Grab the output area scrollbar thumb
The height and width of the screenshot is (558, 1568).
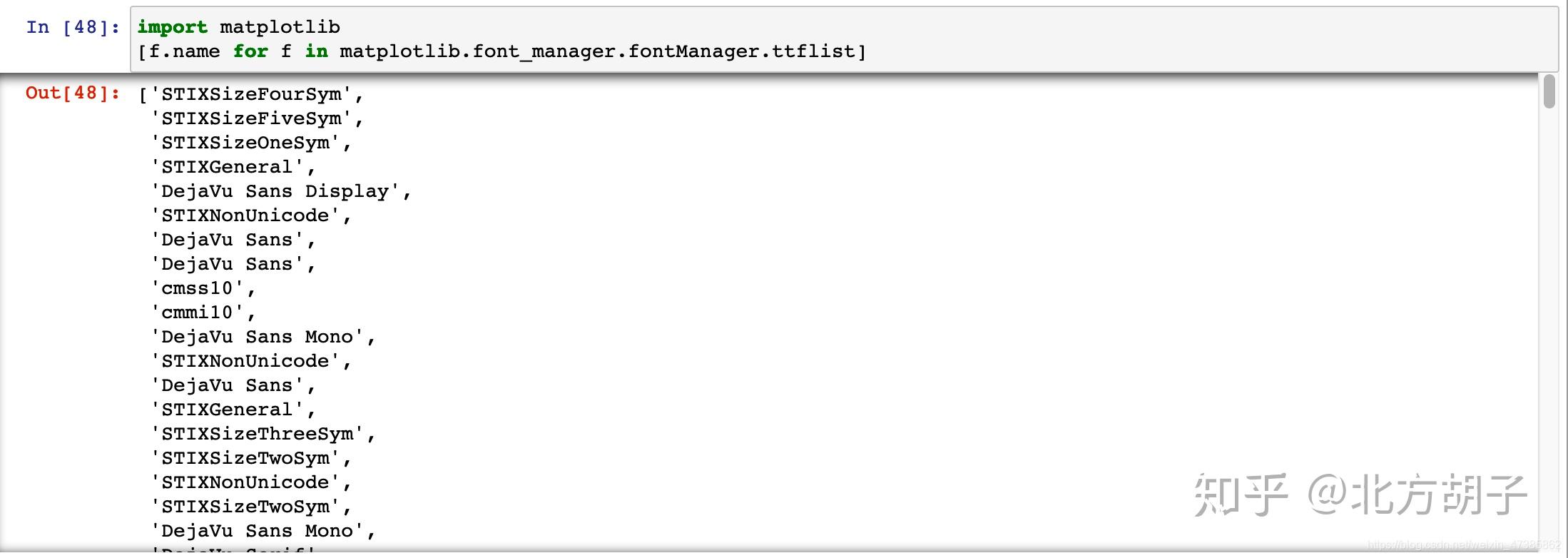(1549, 91)
